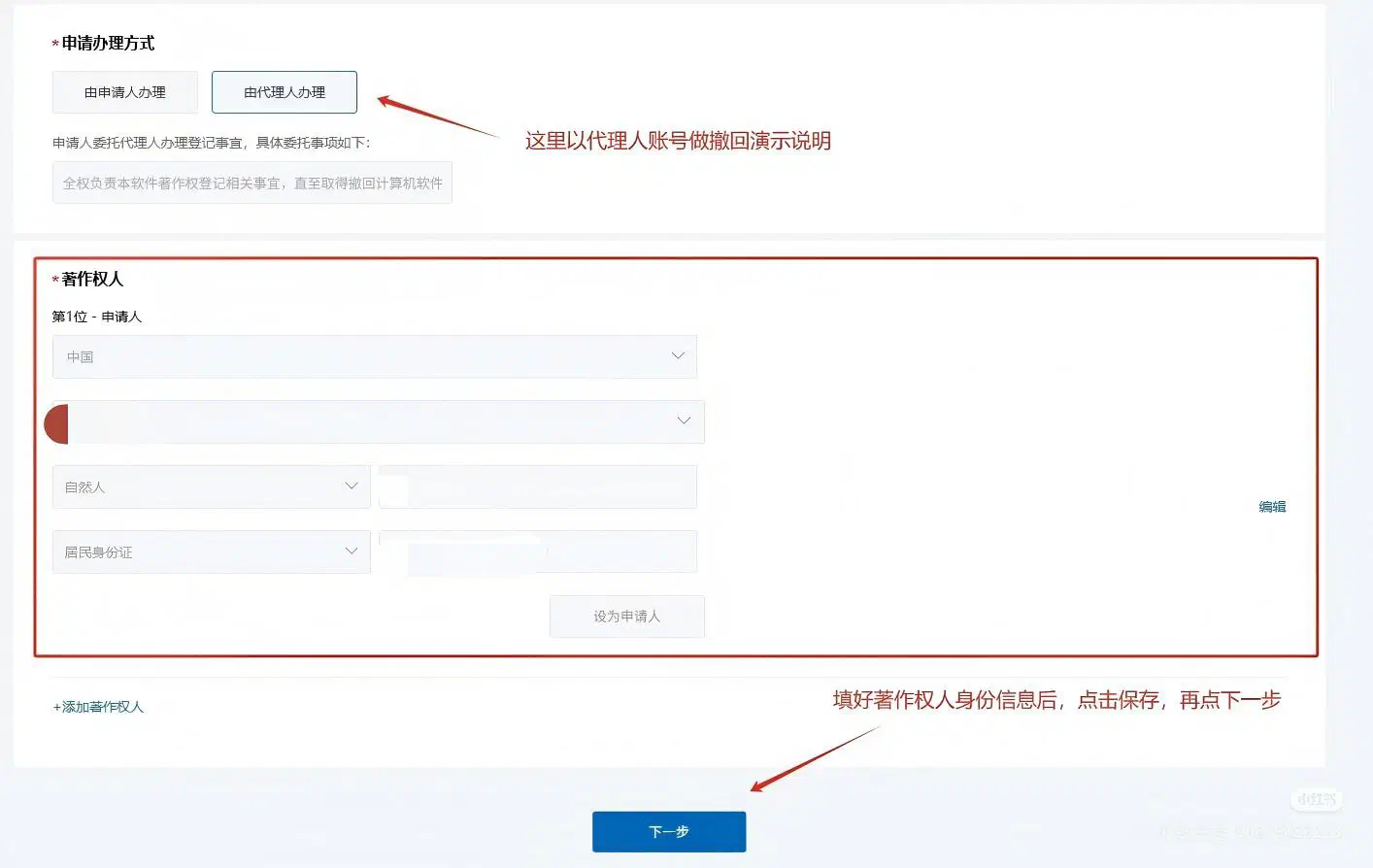The height and width of the screenshot is (868, 1373).
Task: Click the name field beside 自然人
Action: pyautogui.click(x=538, y=486)
